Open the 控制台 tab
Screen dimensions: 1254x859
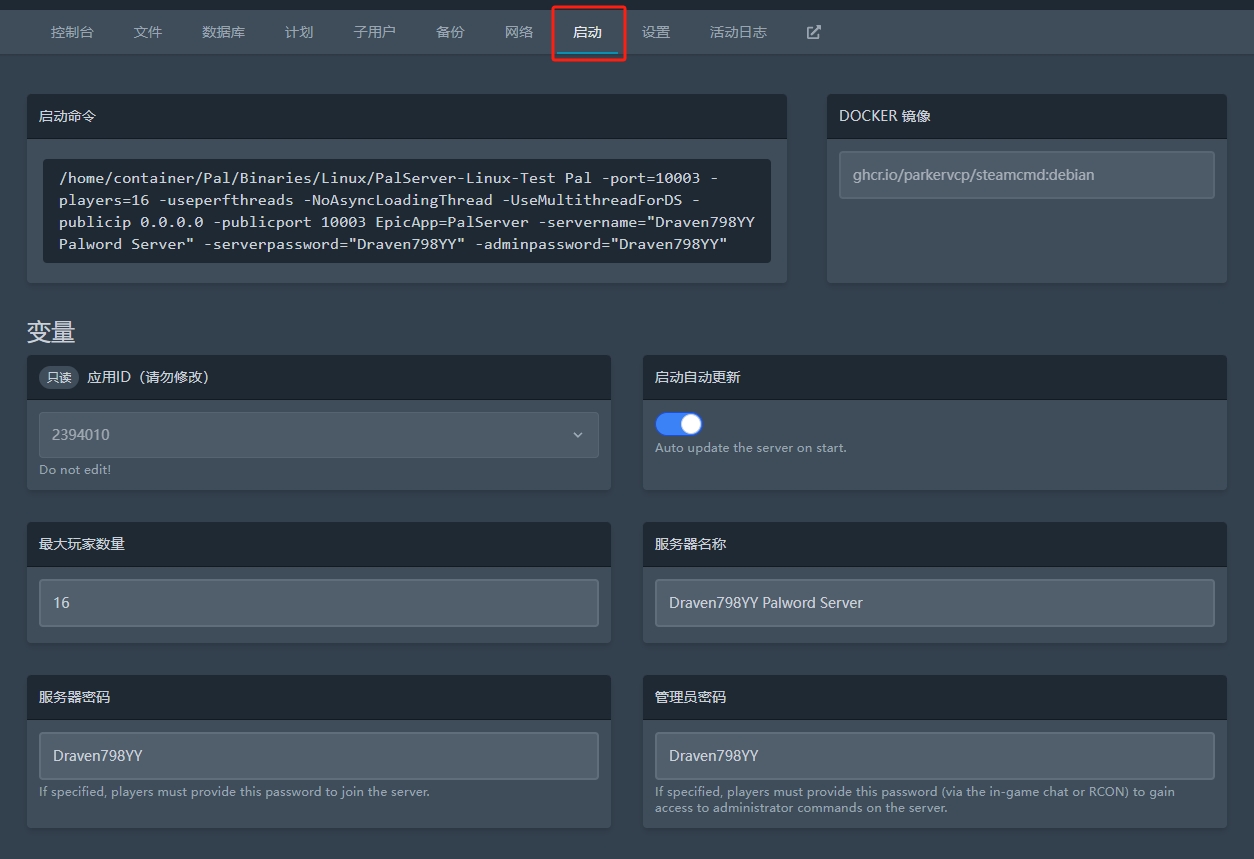pyautogui.click(x=72, y=32)
